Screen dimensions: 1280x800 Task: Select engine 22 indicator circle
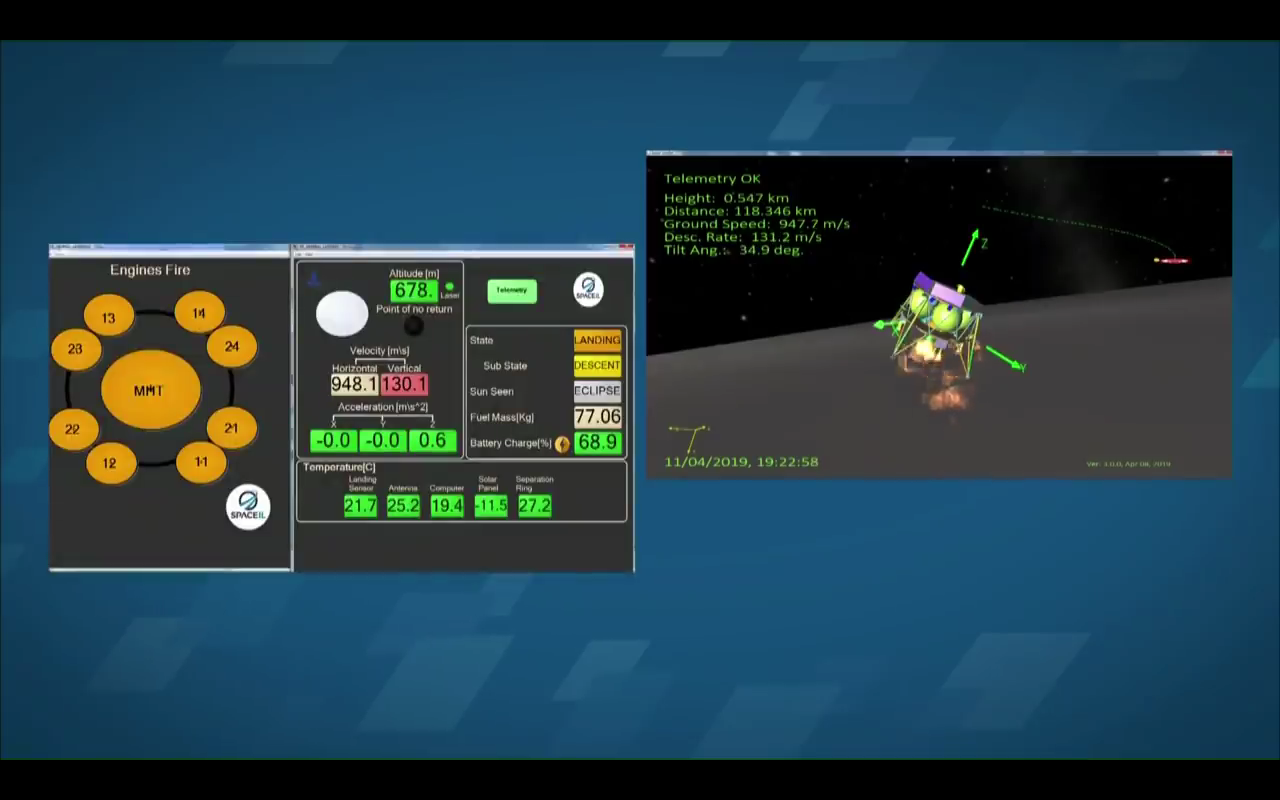(x=73, y=429)
